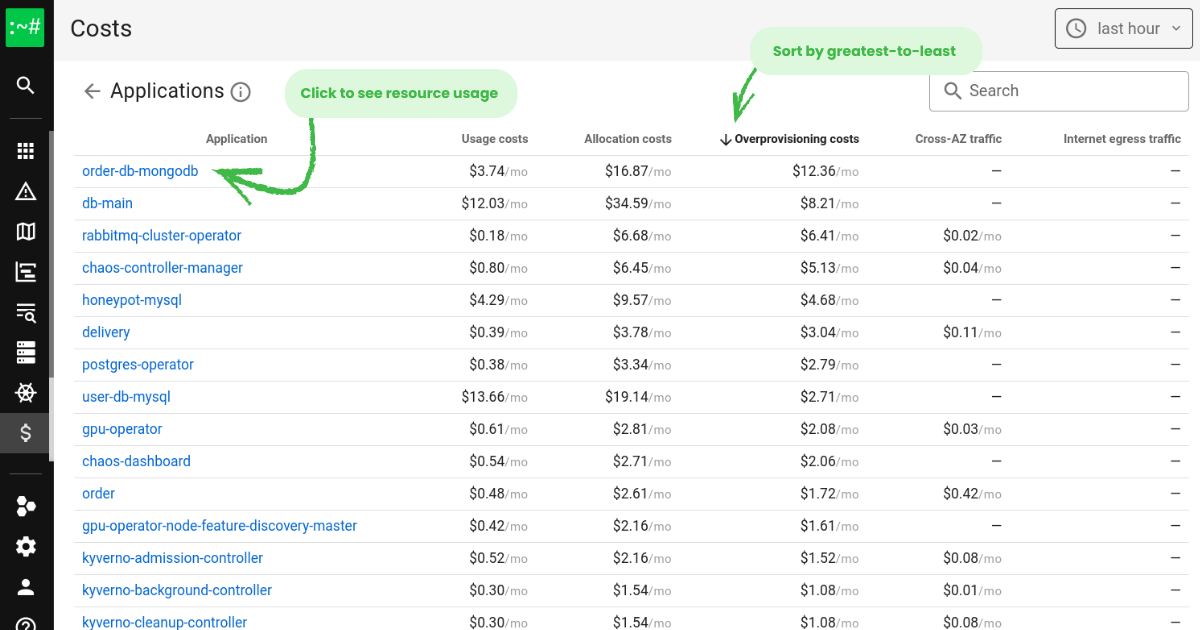Sort table by Usage costs column

[494, 139]
